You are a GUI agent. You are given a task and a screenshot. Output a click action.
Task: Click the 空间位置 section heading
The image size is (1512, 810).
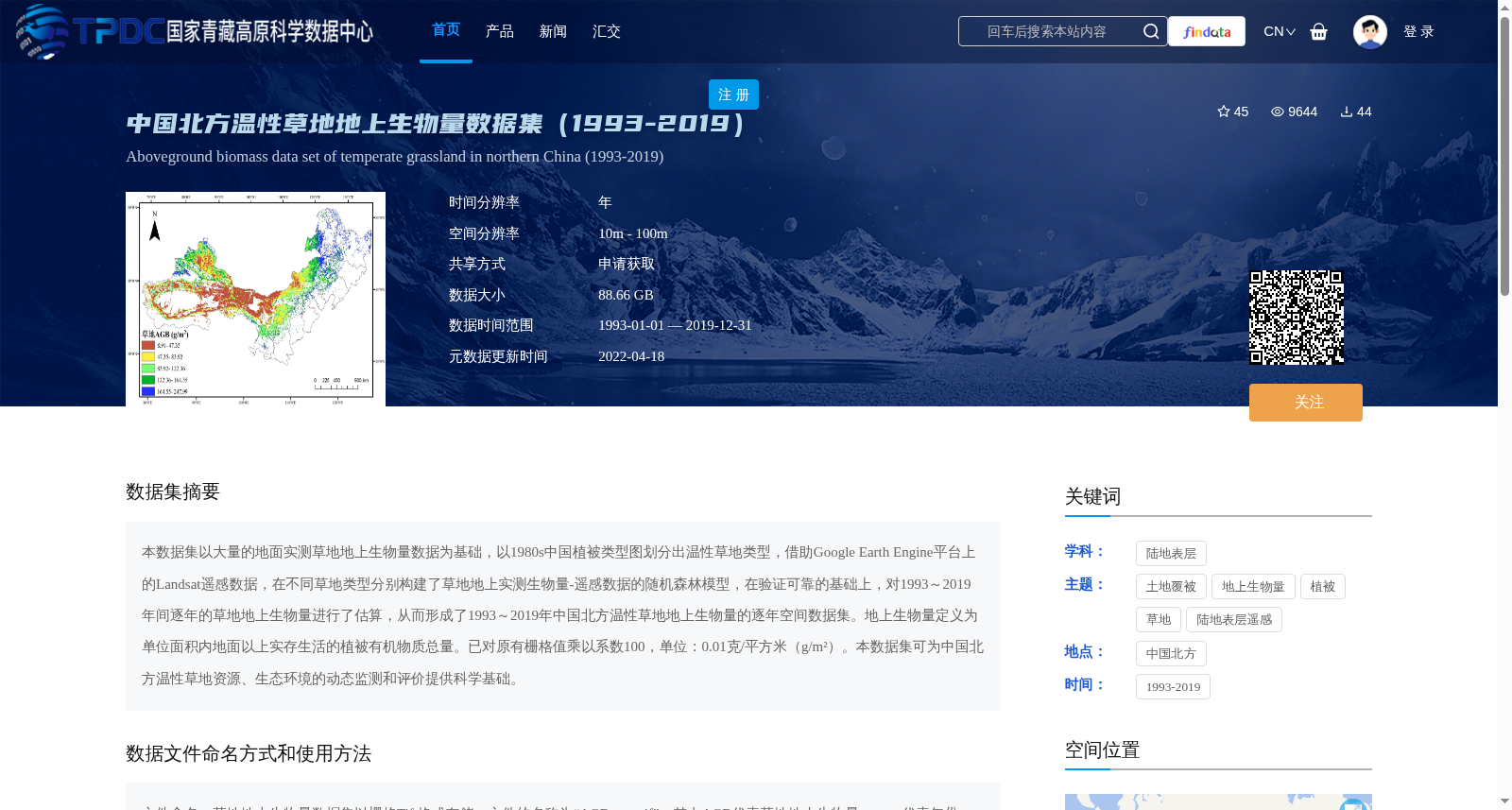(1102, 750)
